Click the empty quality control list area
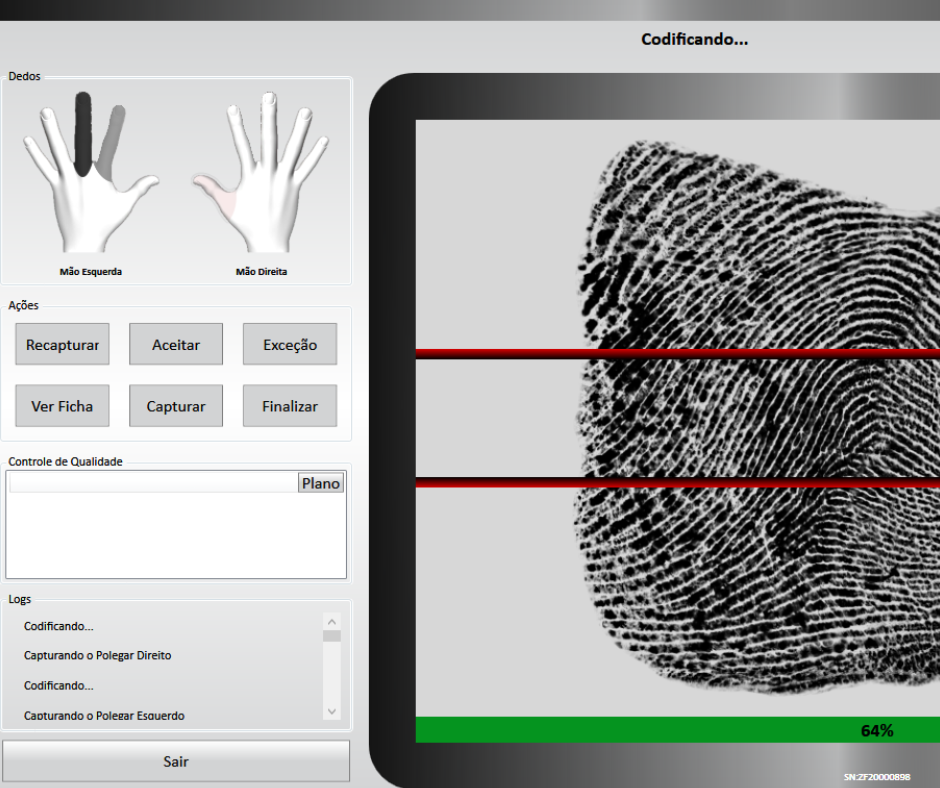This screenshot has width=940, height=788. tap(176, 536)
